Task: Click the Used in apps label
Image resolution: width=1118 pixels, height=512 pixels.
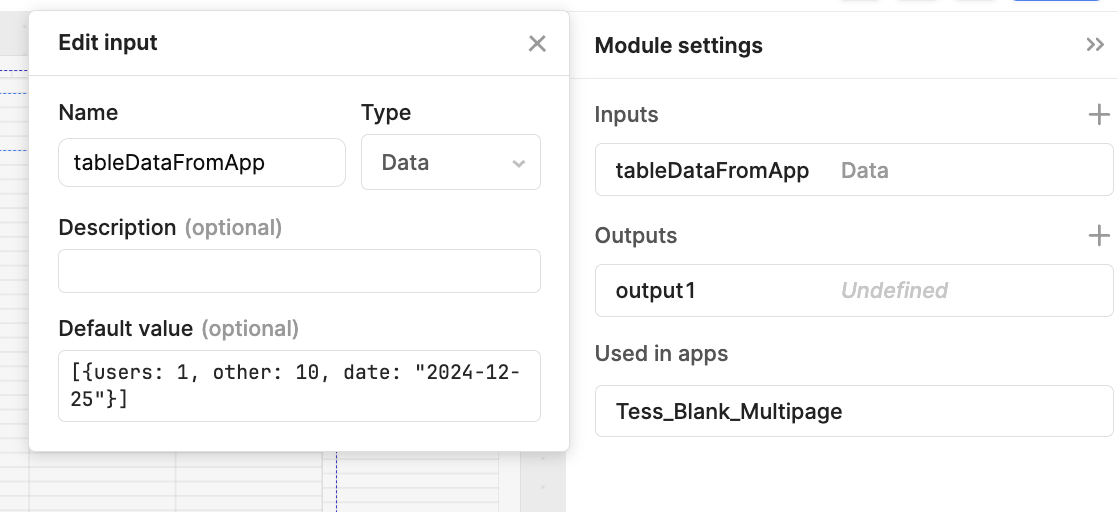Action: click(661, 354)
